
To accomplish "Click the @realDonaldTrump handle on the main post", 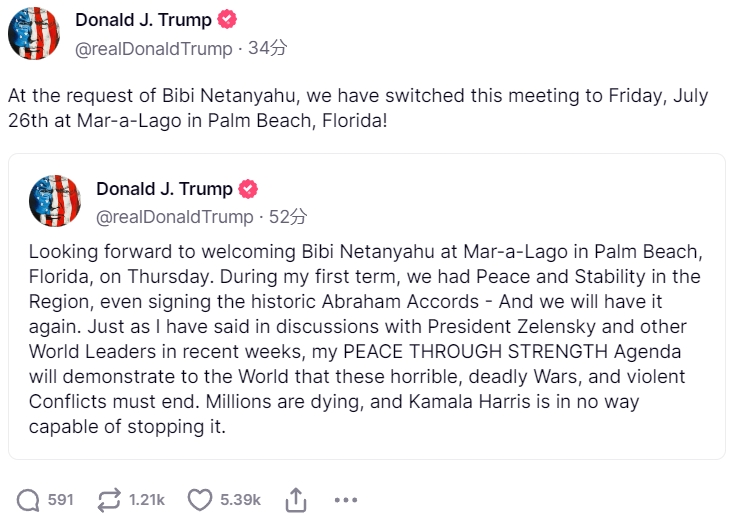I will coord(154,48).
